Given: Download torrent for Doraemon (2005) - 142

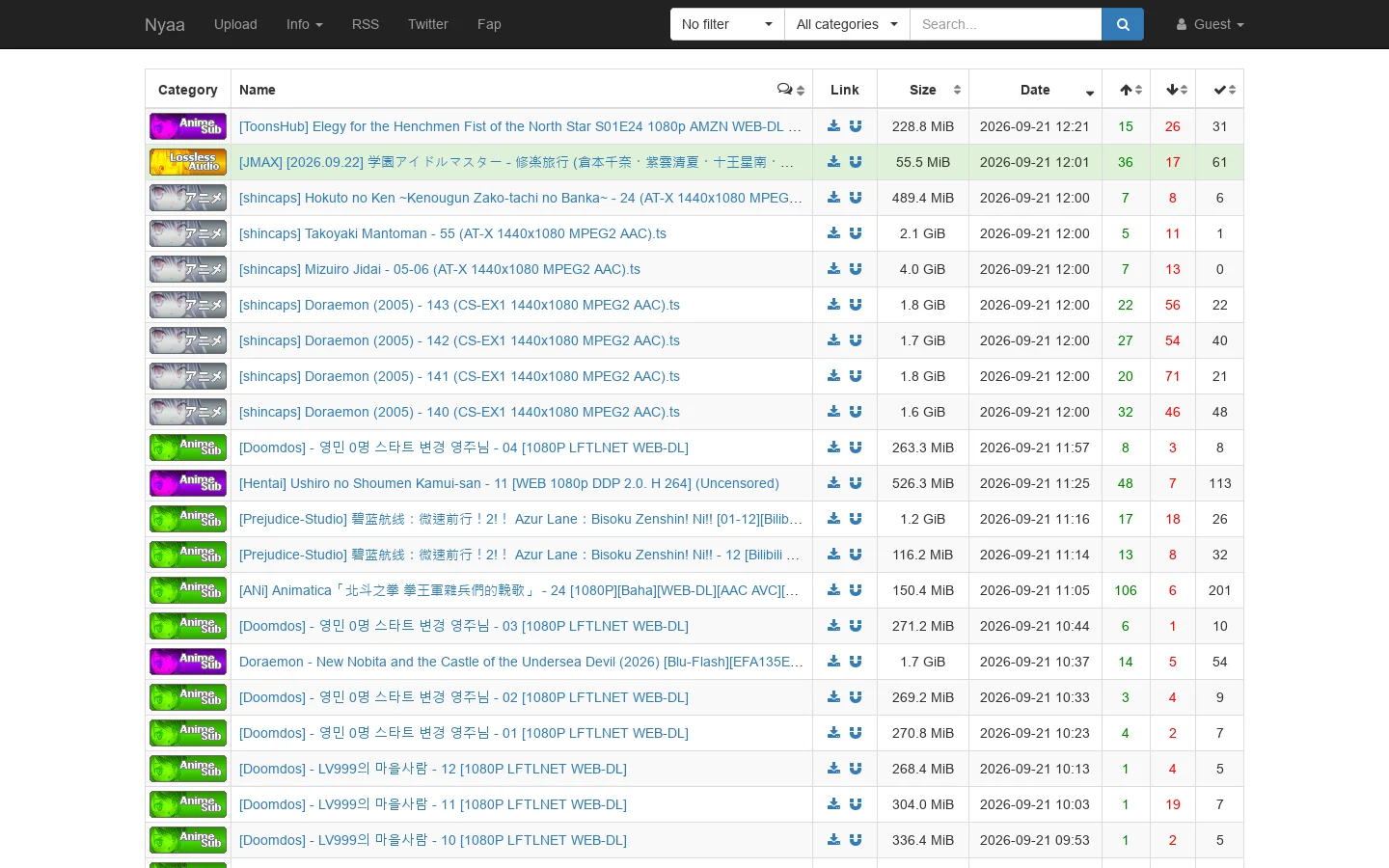Looking at the screenshot, I should 834,340.
